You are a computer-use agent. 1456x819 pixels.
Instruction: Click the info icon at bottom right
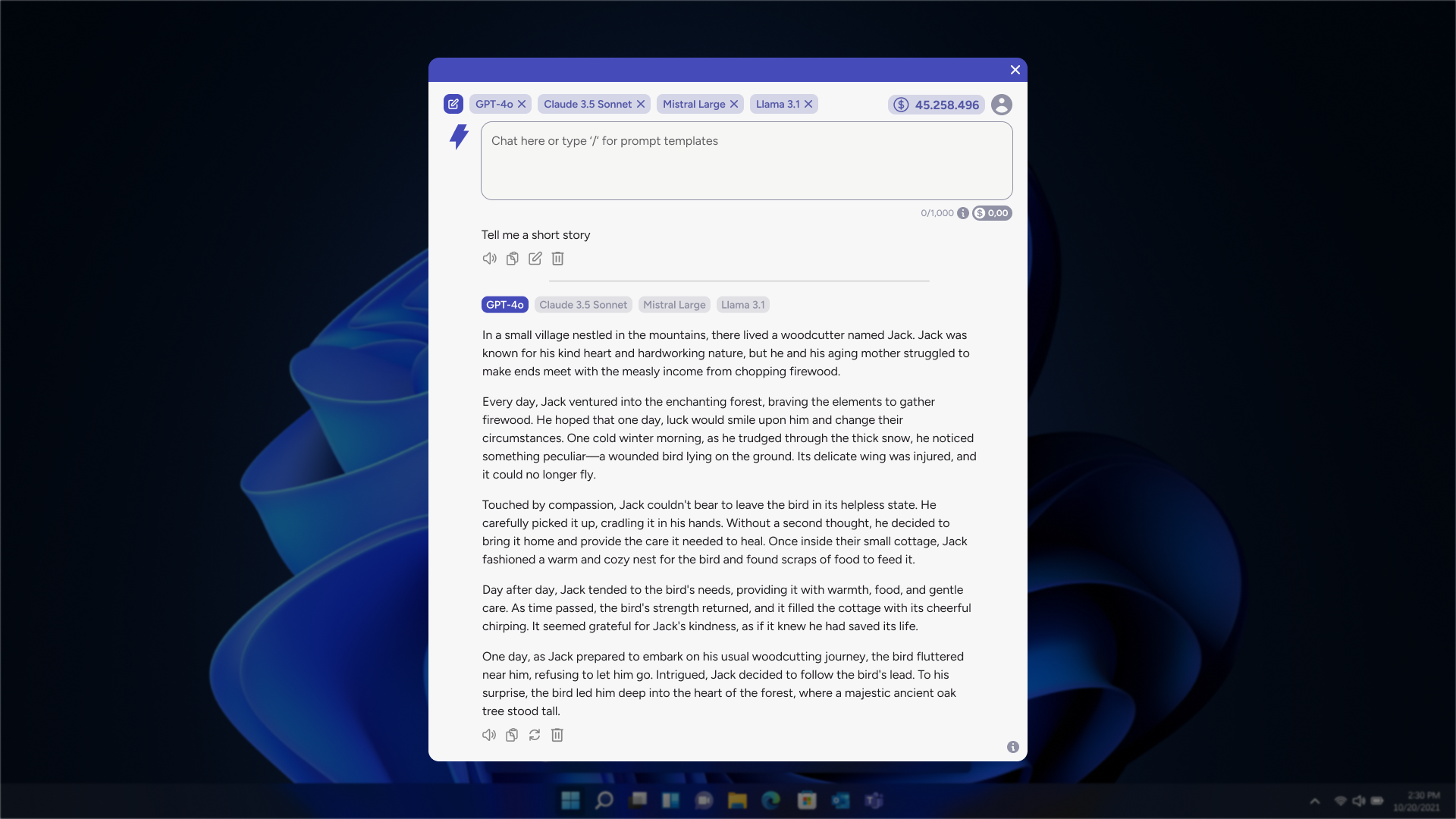1012,748
